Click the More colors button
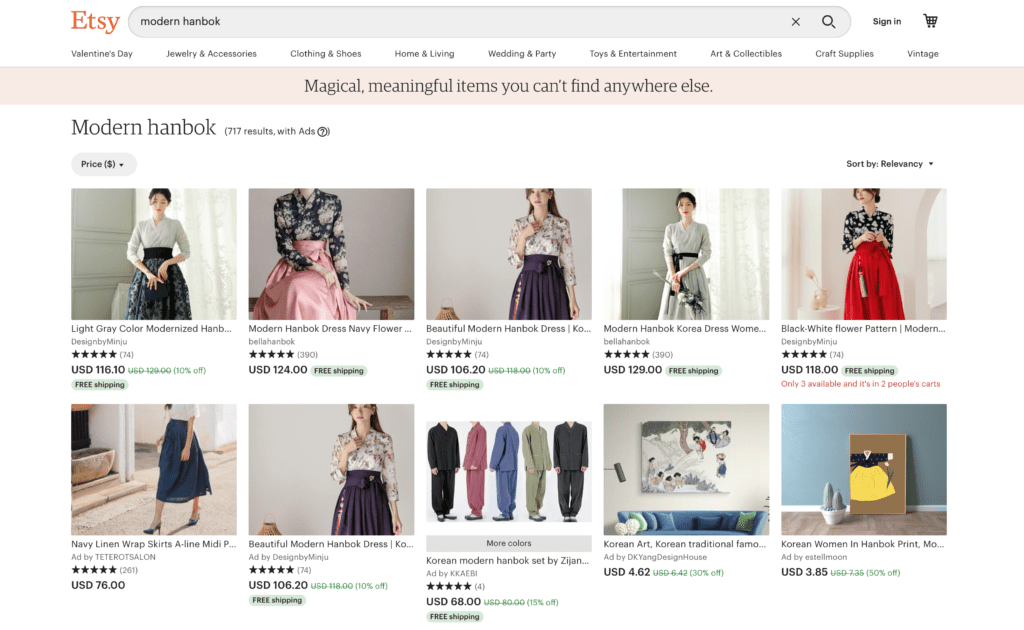 click(x=508, y=543)
